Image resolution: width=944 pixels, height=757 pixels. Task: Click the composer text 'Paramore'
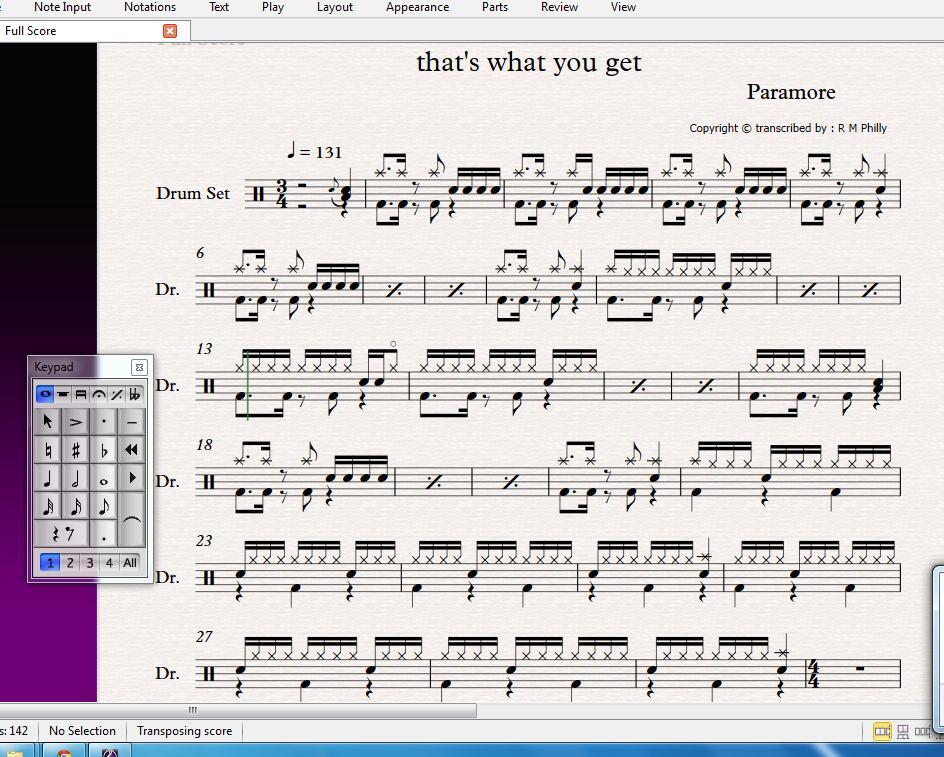[x=790, y=92]
